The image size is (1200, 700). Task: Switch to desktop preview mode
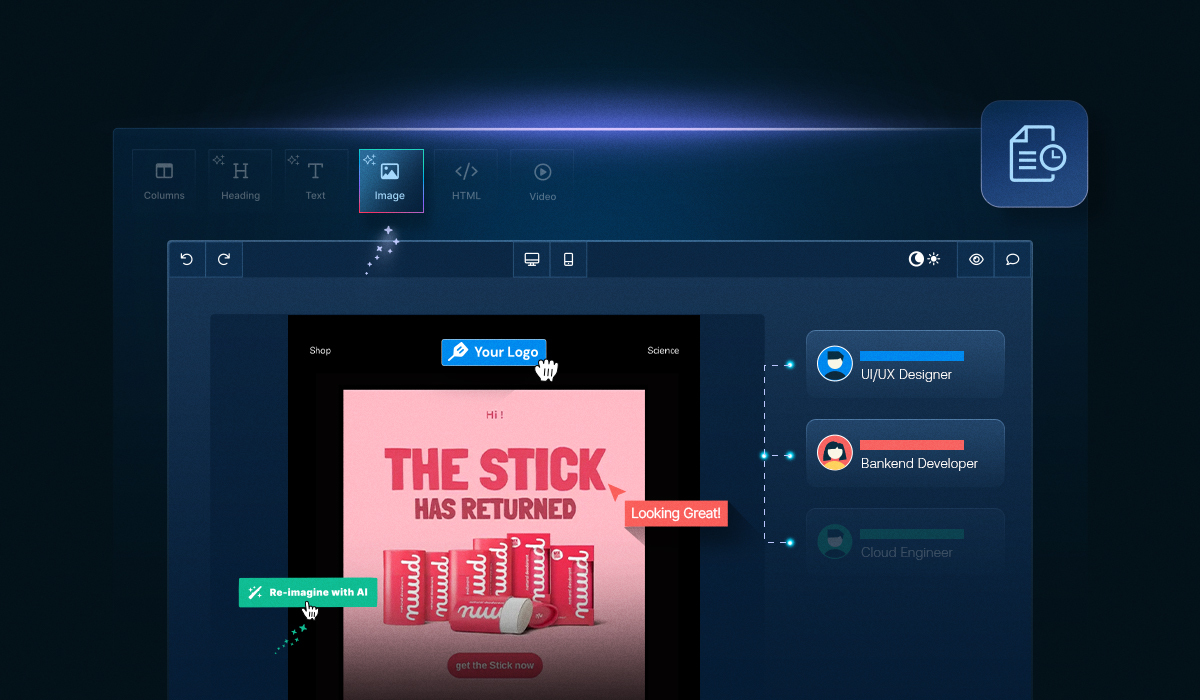coord(530,259)
